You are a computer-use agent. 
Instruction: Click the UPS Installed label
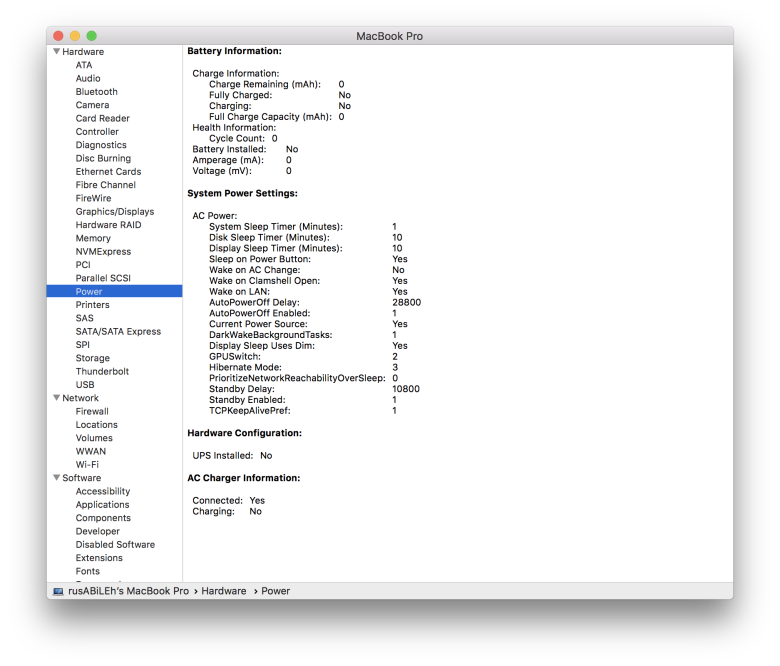222,456
